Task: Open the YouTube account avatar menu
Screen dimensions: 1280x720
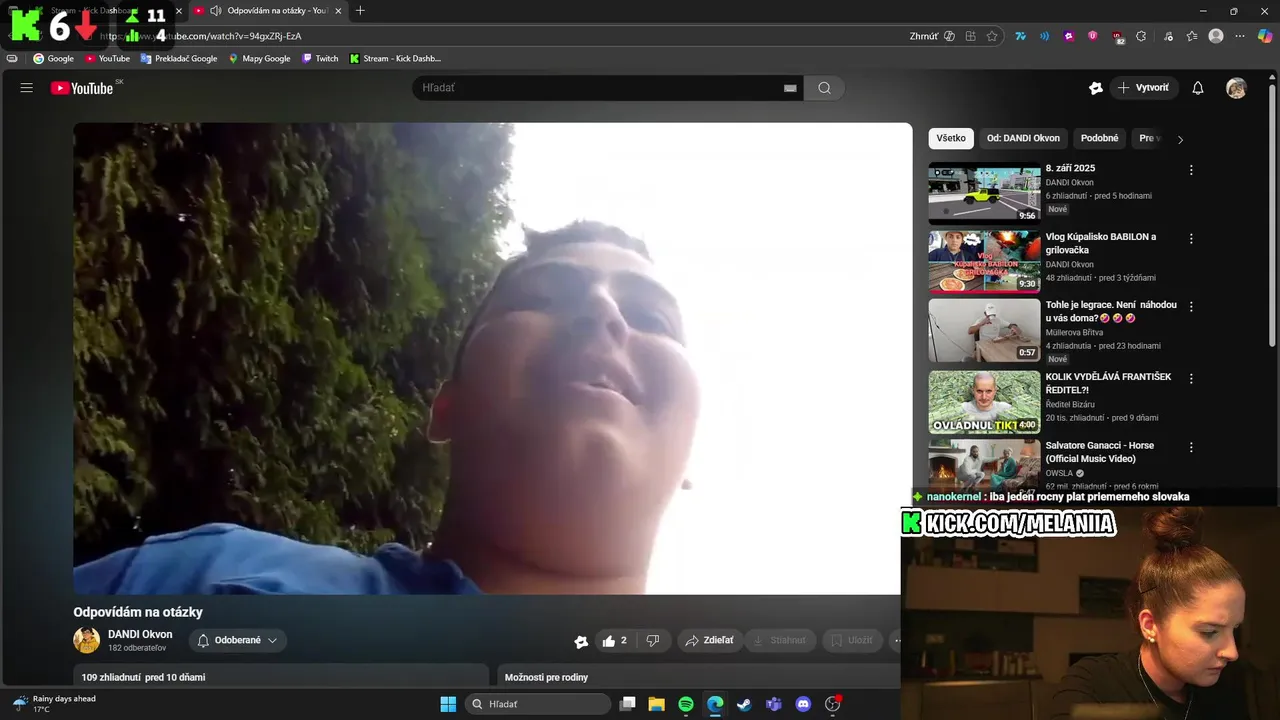Action: click(x=1237, y=88)
